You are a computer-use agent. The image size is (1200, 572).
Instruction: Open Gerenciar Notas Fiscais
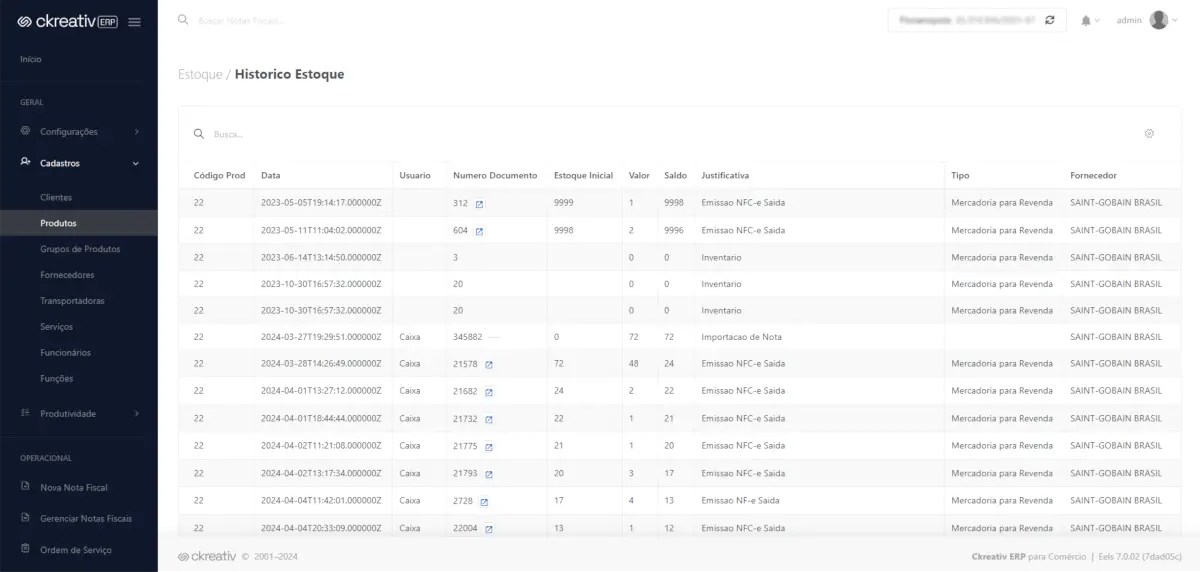86,519
